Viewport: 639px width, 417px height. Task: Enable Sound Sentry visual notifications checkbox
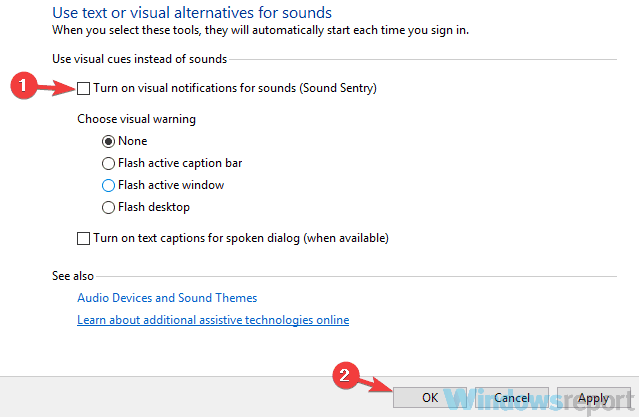coord(84,89)
